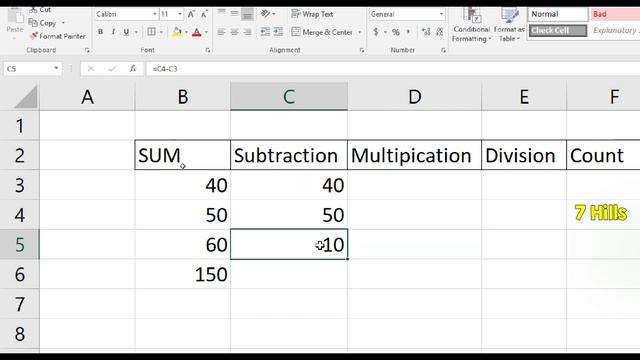
Task: Click the Select All corner triangle
Action: pos(25,98)
